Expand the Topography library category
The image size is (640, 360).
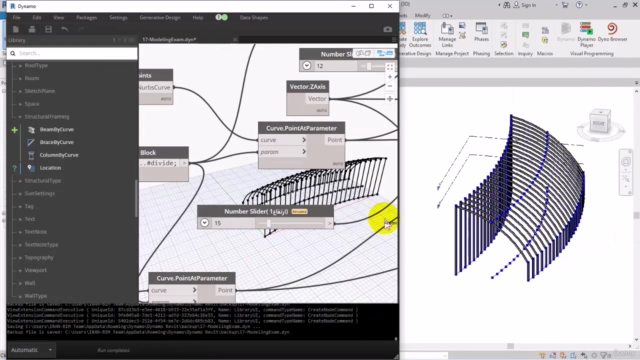20,258
